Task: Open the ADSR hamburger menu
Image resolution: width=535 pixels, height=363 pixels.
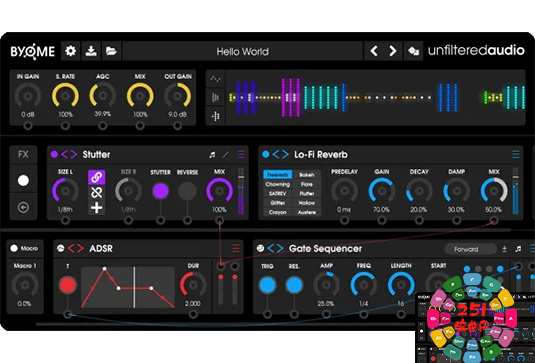Action: pos(236,248)
